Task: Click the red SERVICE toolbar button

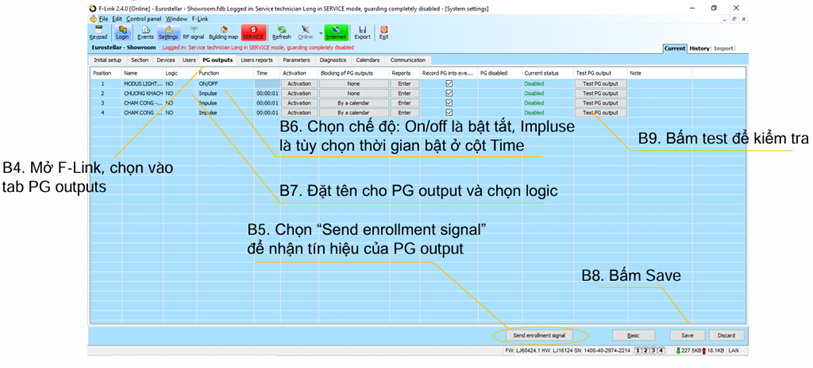Action: pyautogui.click(x=254, y=33)
